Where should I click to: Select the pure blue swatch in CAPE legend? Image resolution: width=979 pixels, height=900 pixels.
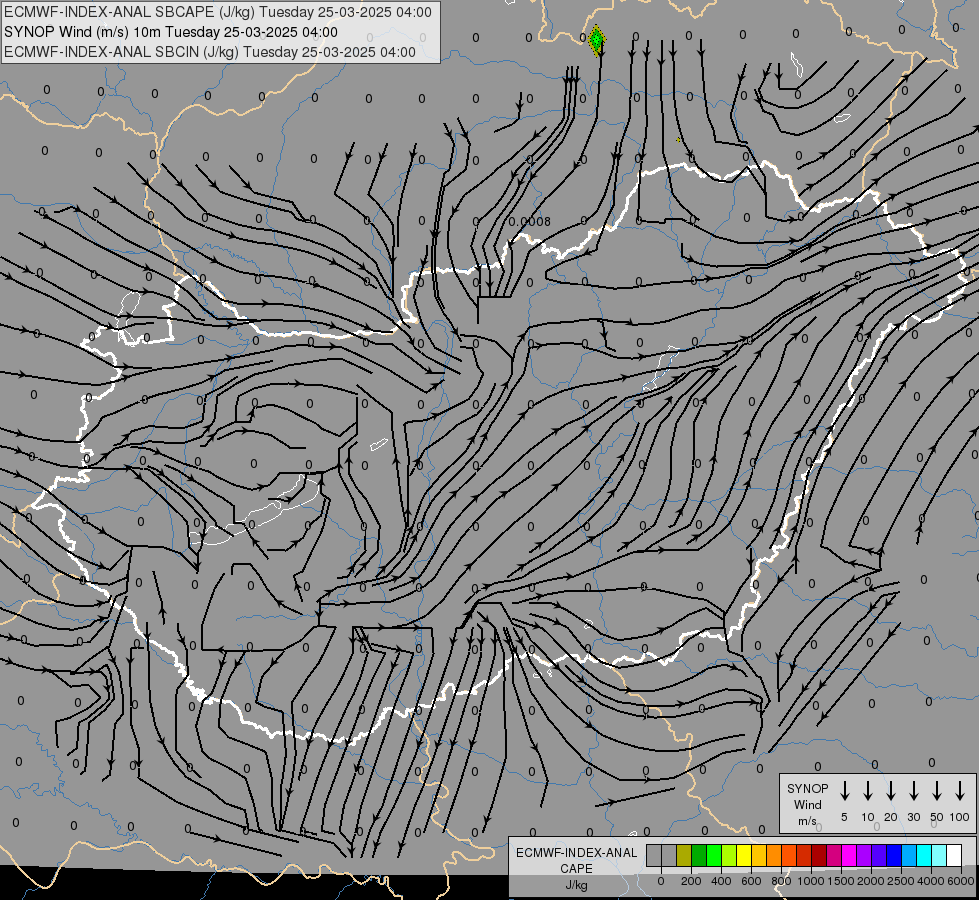[x=894, y=855]
